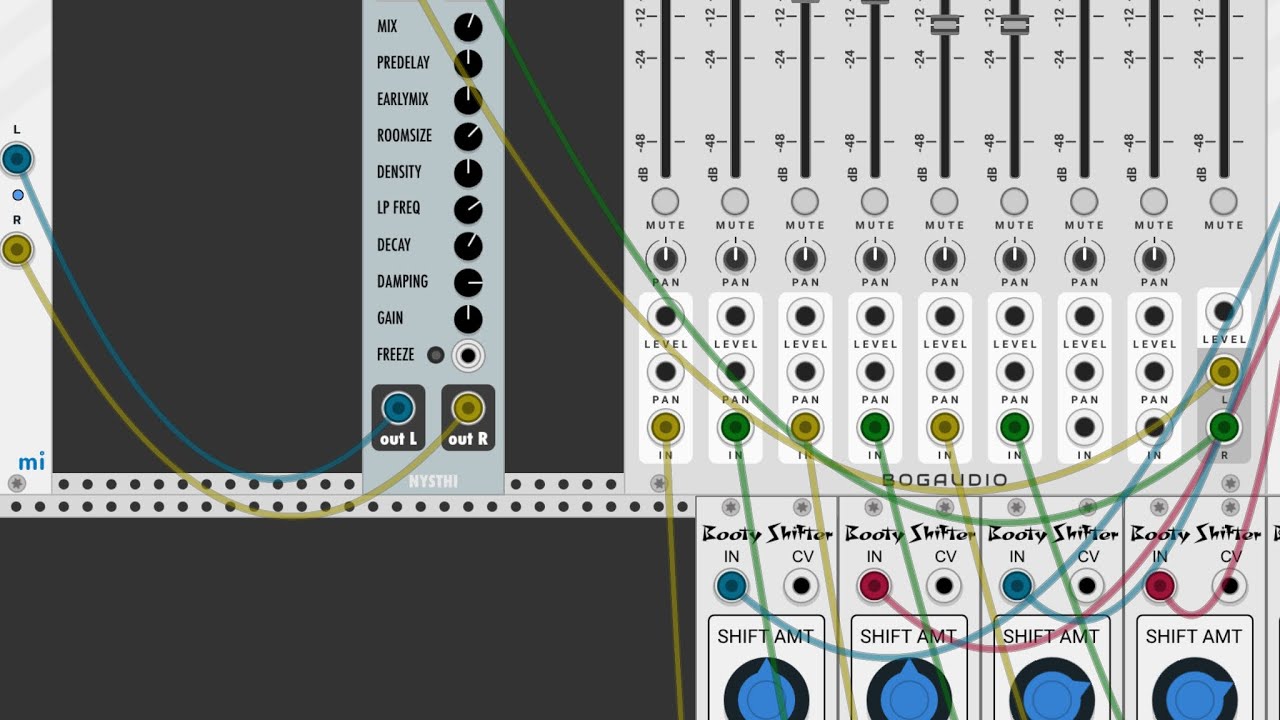Mute the mixer master output

1224,201
